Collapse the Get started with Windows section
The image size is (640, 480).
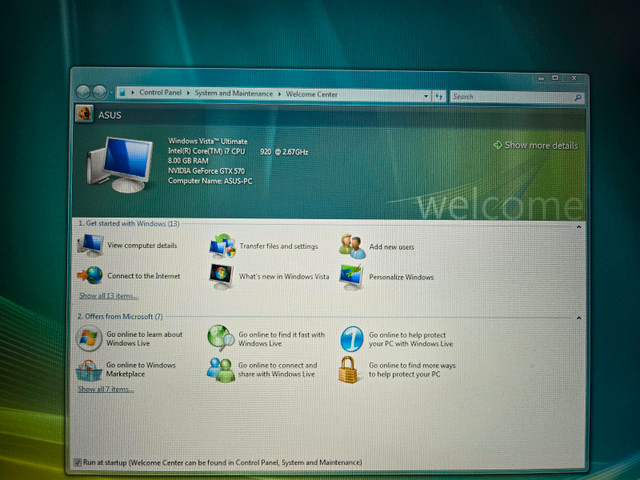click(579, 227)
